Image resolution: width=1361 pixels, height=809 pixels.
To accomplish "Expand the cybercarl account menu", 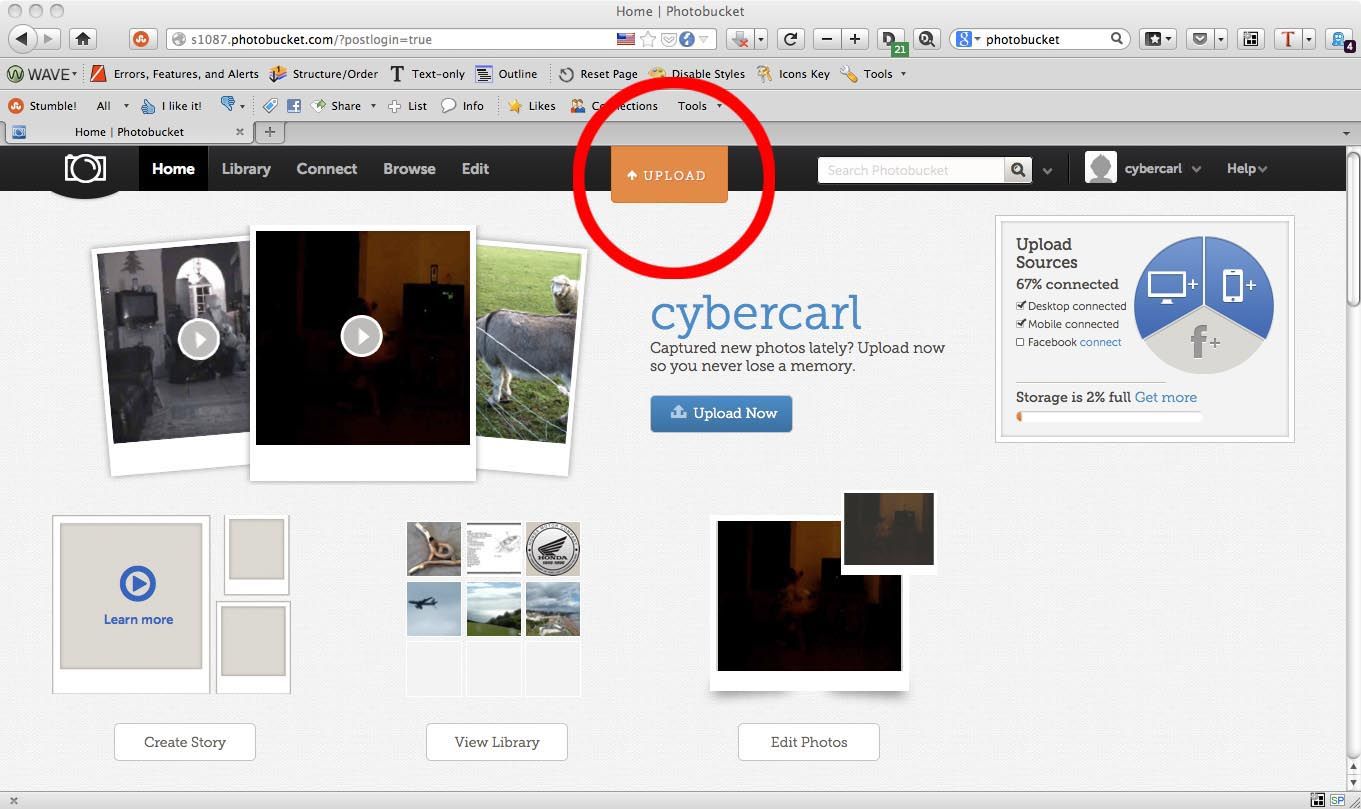I will coord(1197,169).
